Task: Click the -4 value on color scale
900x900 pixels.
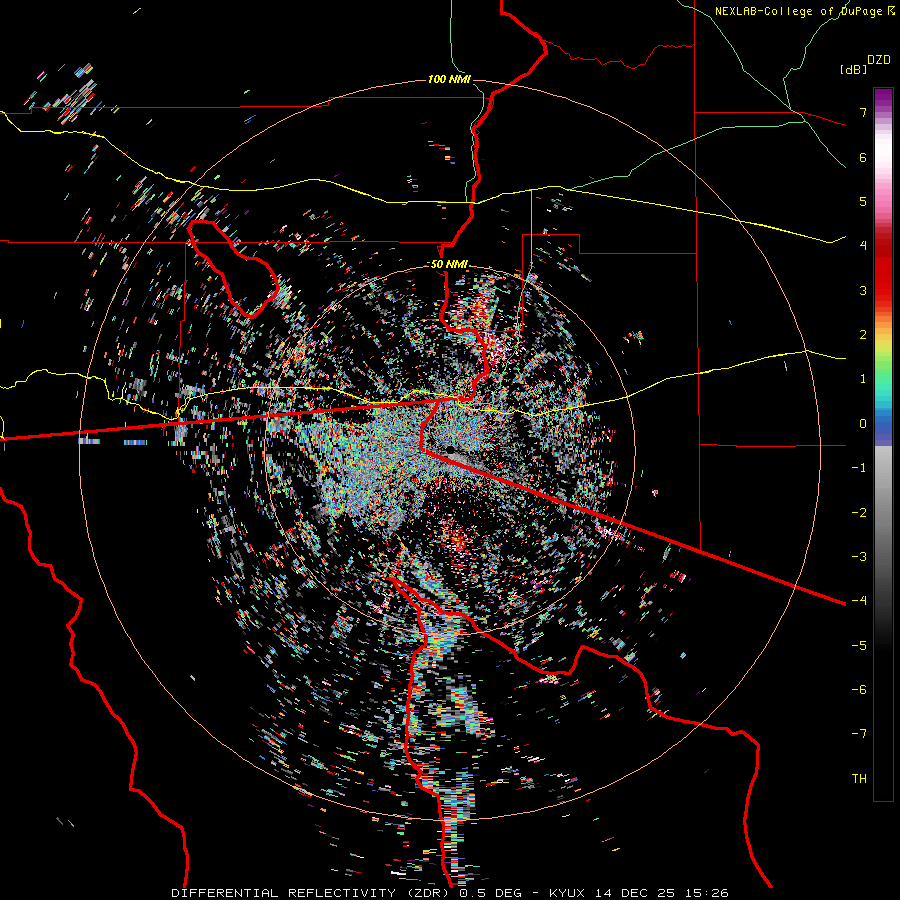Action: pyautogui.click(x=859, y=600)
